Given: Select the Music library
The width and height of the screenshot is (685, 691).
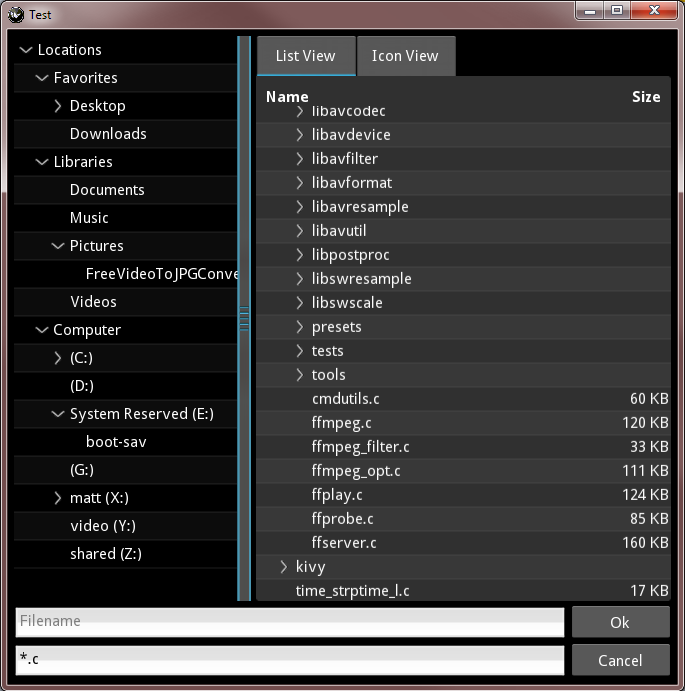Looking at the screenshot, I should point(89,218).
